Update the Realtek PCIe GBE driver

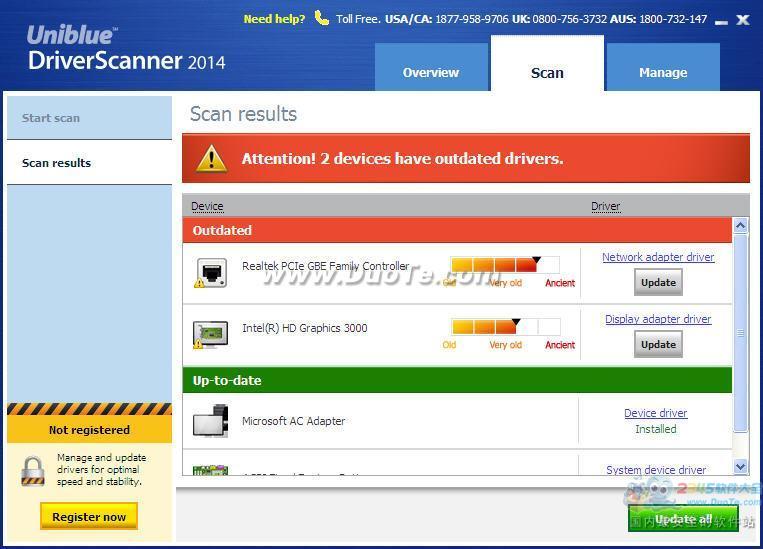[x=658, y=282]
